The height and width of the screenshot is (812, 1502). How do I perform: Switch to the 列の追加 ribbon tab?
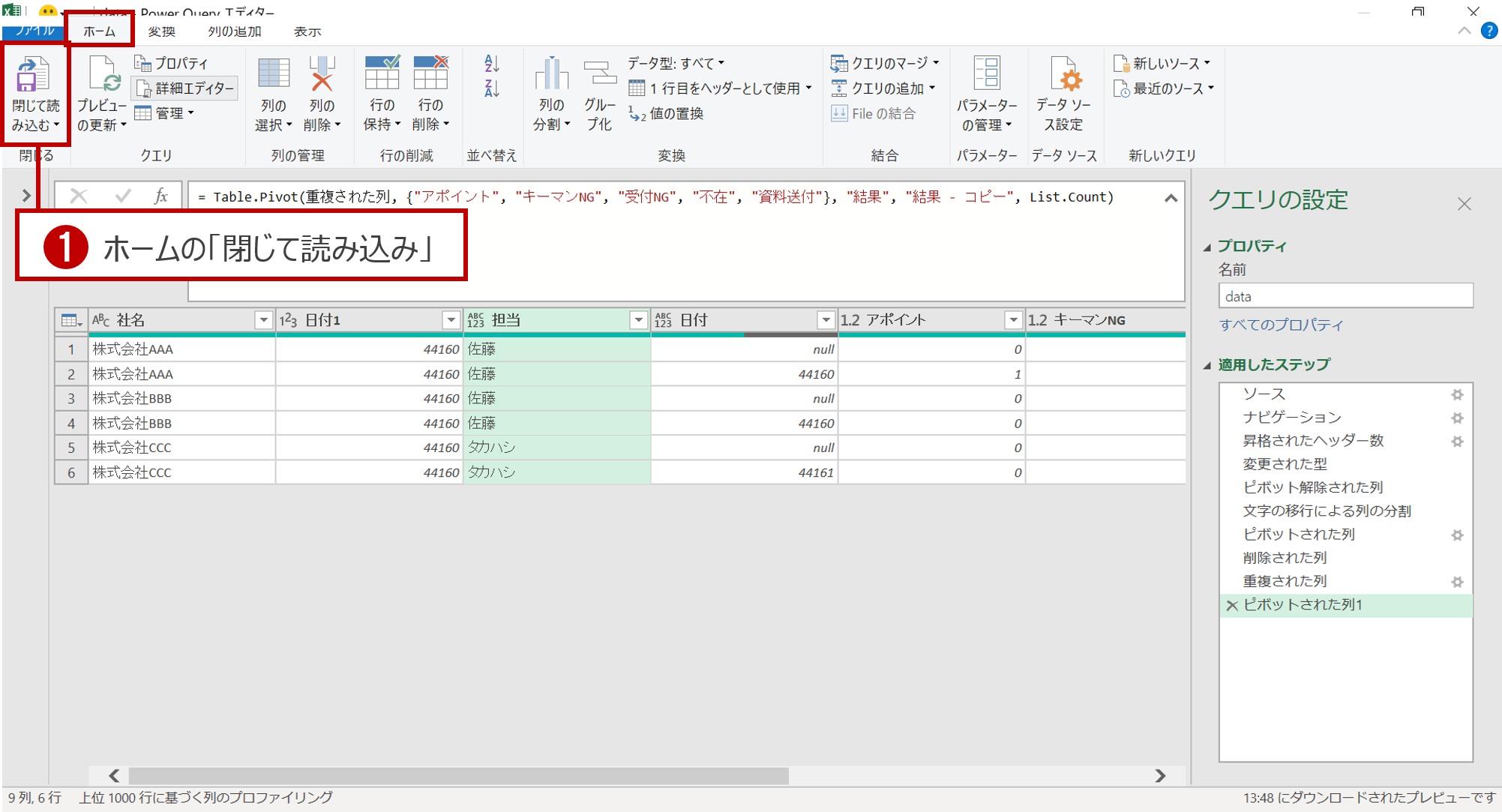pyautogui.click(x=234, y=31)
